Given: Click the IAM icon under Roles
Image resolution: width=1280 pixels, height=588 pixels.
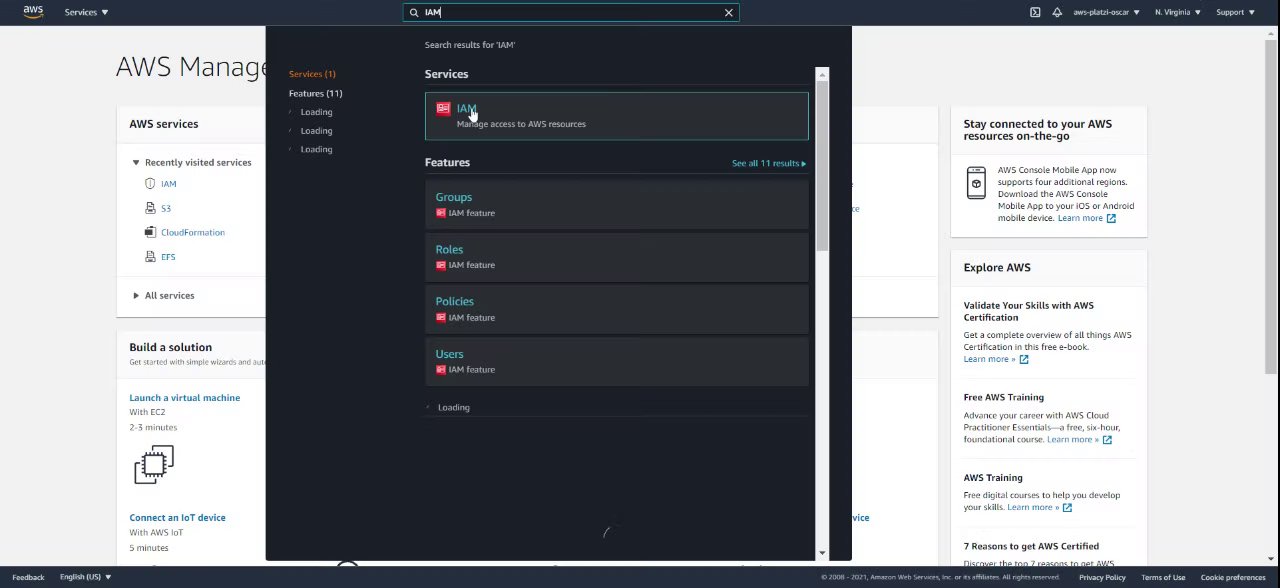Looking at the screenshot, I should pyautogui.click(x=441, y=265).
